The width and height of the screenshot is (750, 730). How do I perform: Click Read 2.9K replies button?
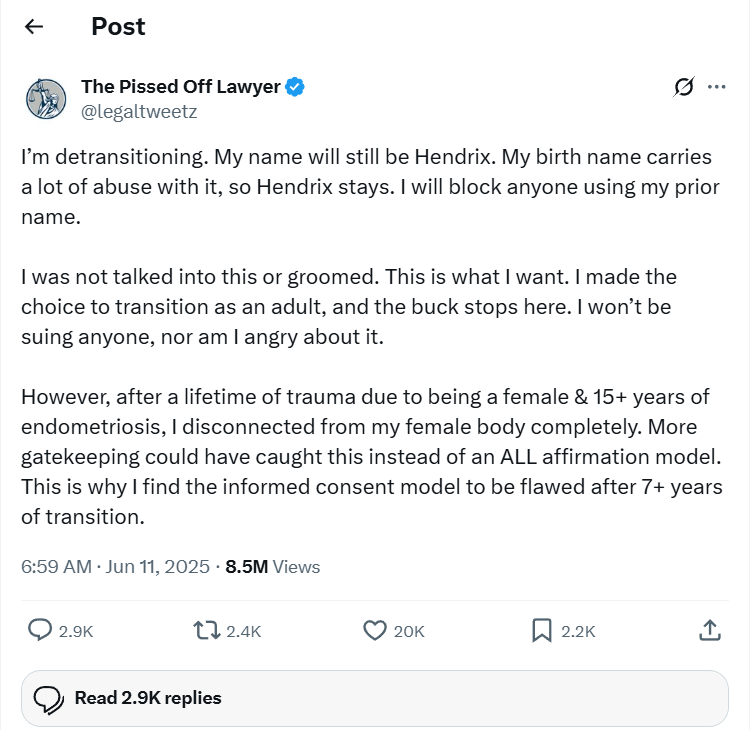pos(375,698)
